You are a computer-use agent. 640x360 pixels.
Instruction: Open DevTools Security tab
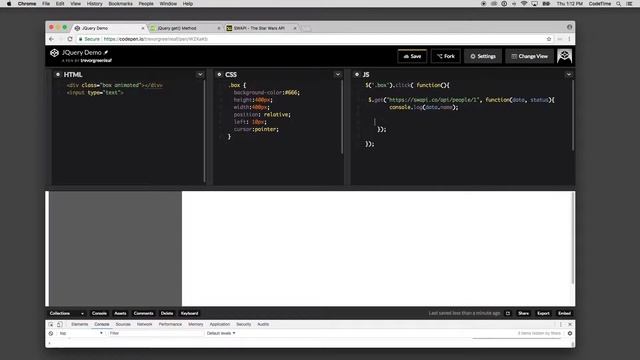coord(244,324)
